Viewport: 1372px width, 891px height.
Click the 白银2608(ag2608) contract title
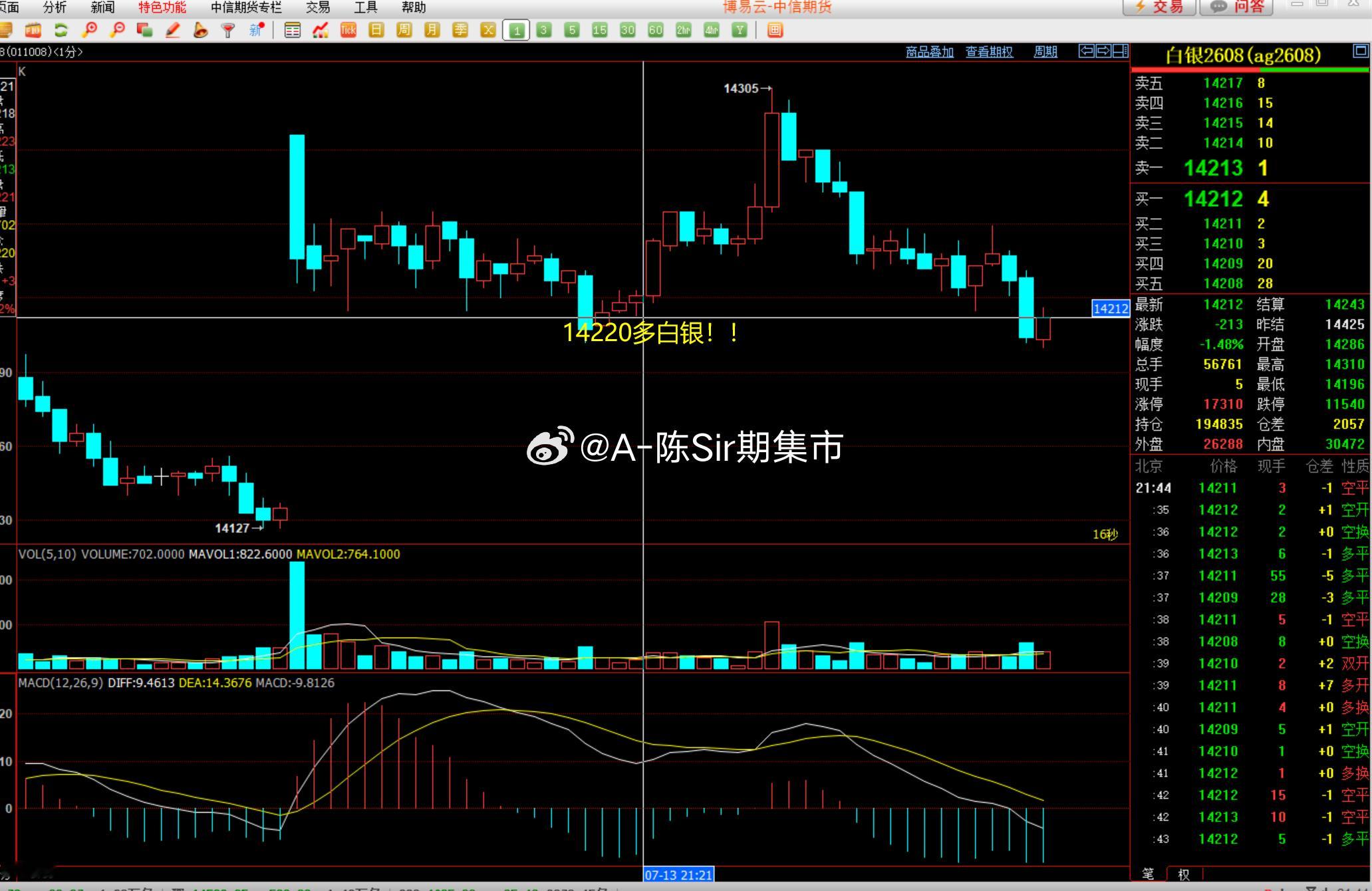[1242, 55]
